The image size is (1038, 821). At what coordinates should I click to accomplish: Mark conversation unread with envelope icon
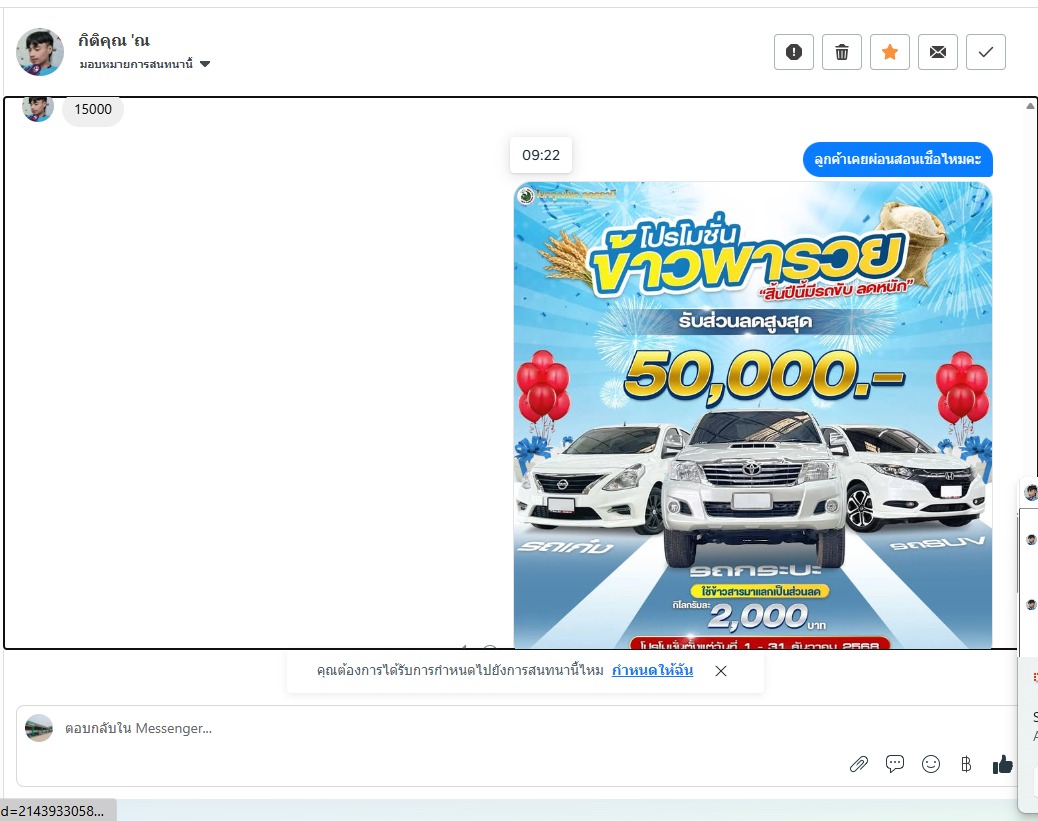(x=937, y=52)
